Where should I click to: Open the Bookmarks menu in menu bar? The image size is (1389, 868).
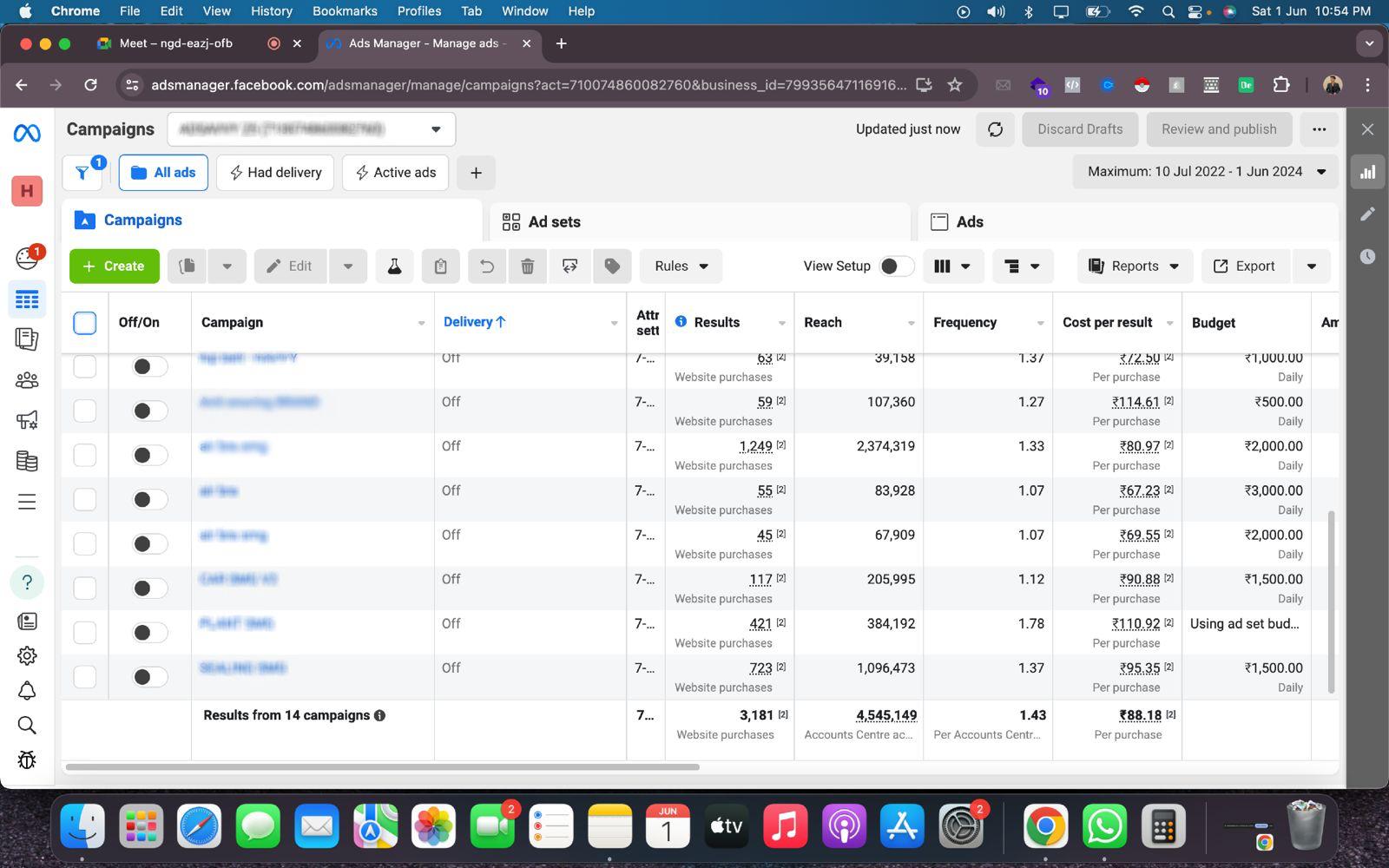tap(345, 11)
